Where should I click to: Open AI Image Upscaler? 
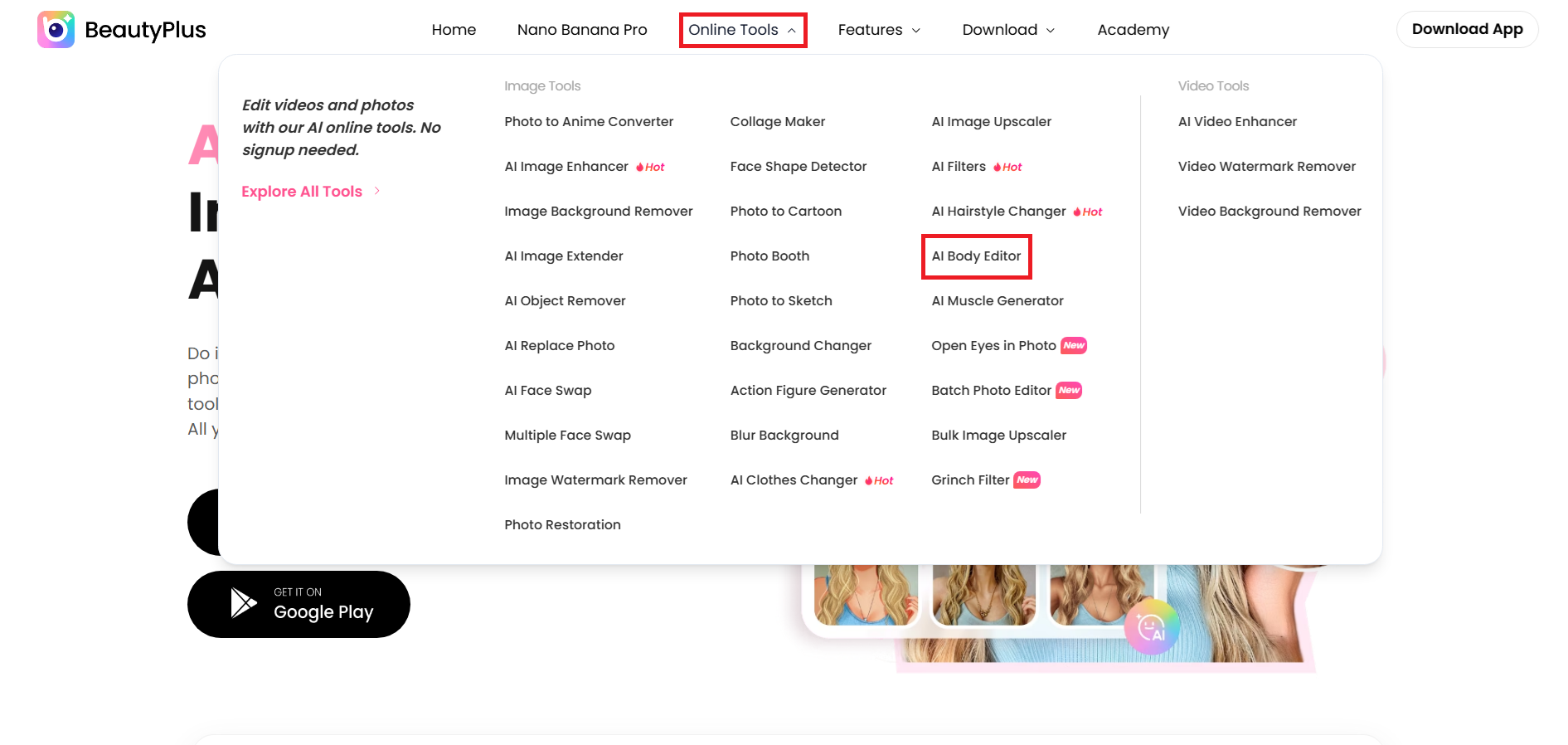pyautogui.click(x=991, y=122)
